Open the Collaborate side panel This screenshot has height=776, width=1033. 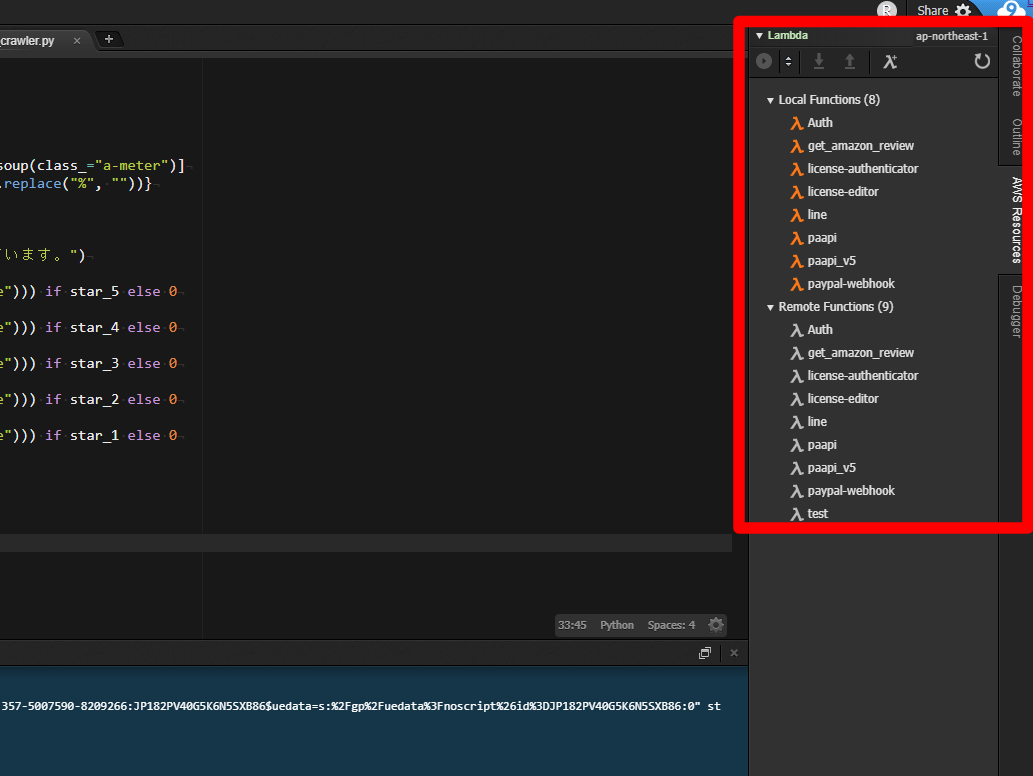point(1017,66)
